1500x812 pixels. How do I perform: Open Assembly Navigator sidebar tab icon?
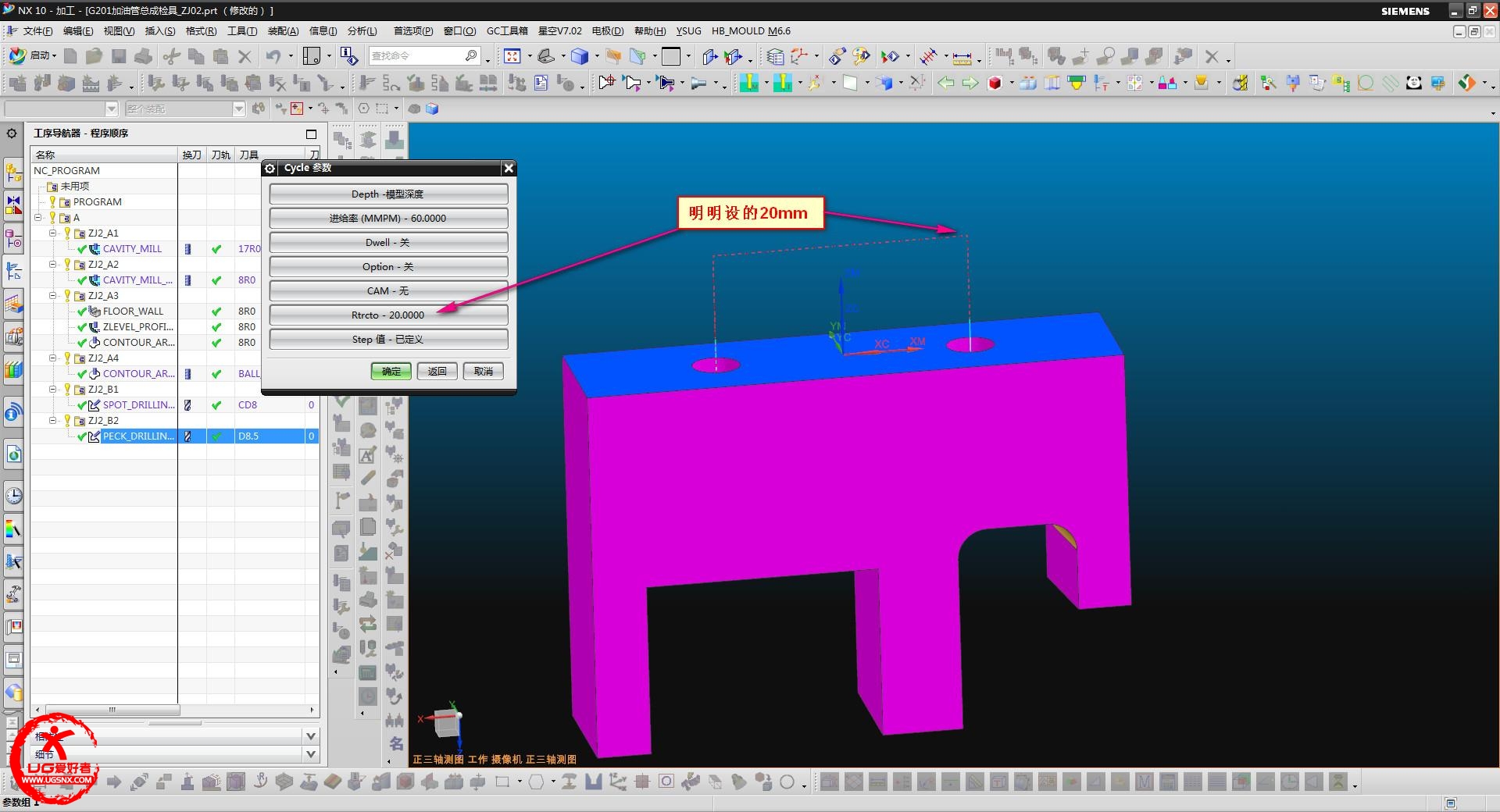click(13, 173)
